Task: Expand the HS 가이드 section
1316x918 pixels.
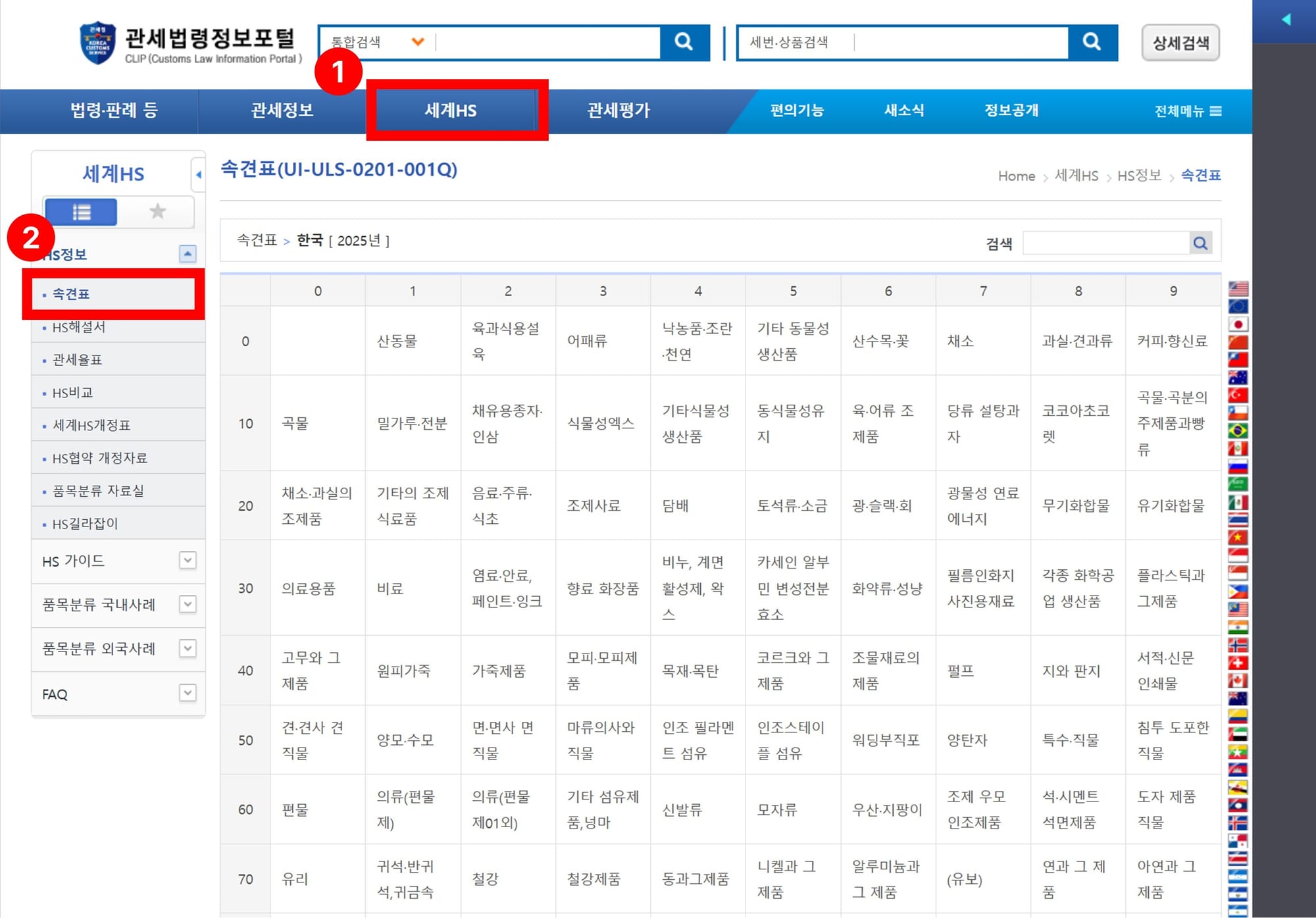Action: point(188,561)
